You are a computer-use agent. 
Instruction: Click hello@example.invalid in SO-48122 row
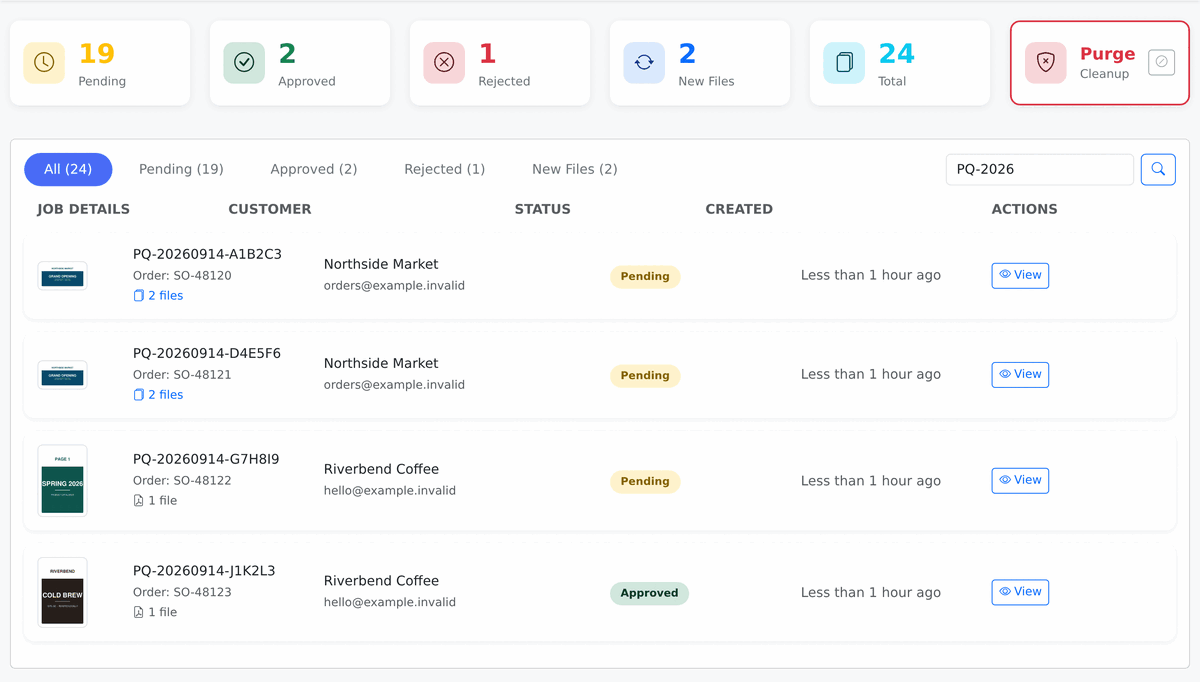click(390, 491)
